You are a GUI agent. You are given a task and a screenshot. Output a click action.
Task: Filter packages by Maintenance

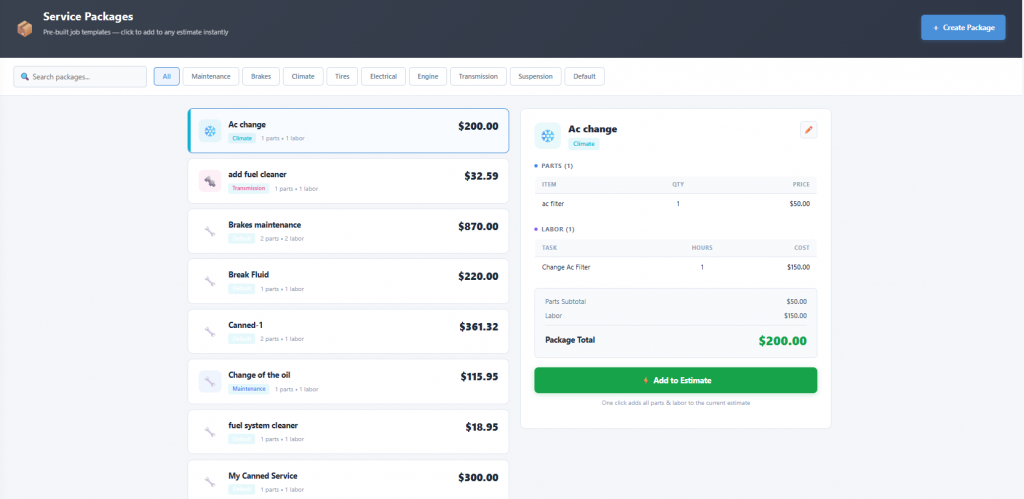(211, 76)
